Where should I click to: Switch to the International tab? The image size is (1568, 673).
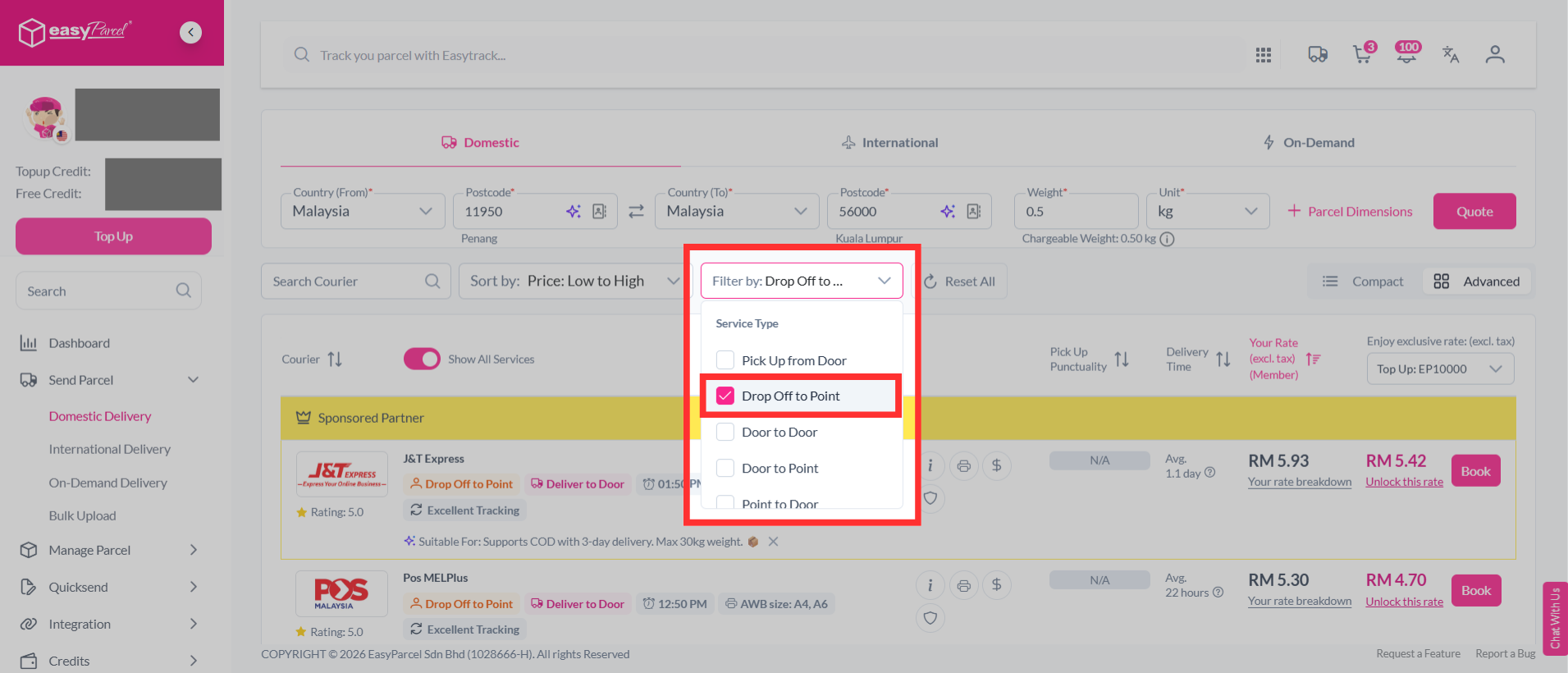coord(890,143)
